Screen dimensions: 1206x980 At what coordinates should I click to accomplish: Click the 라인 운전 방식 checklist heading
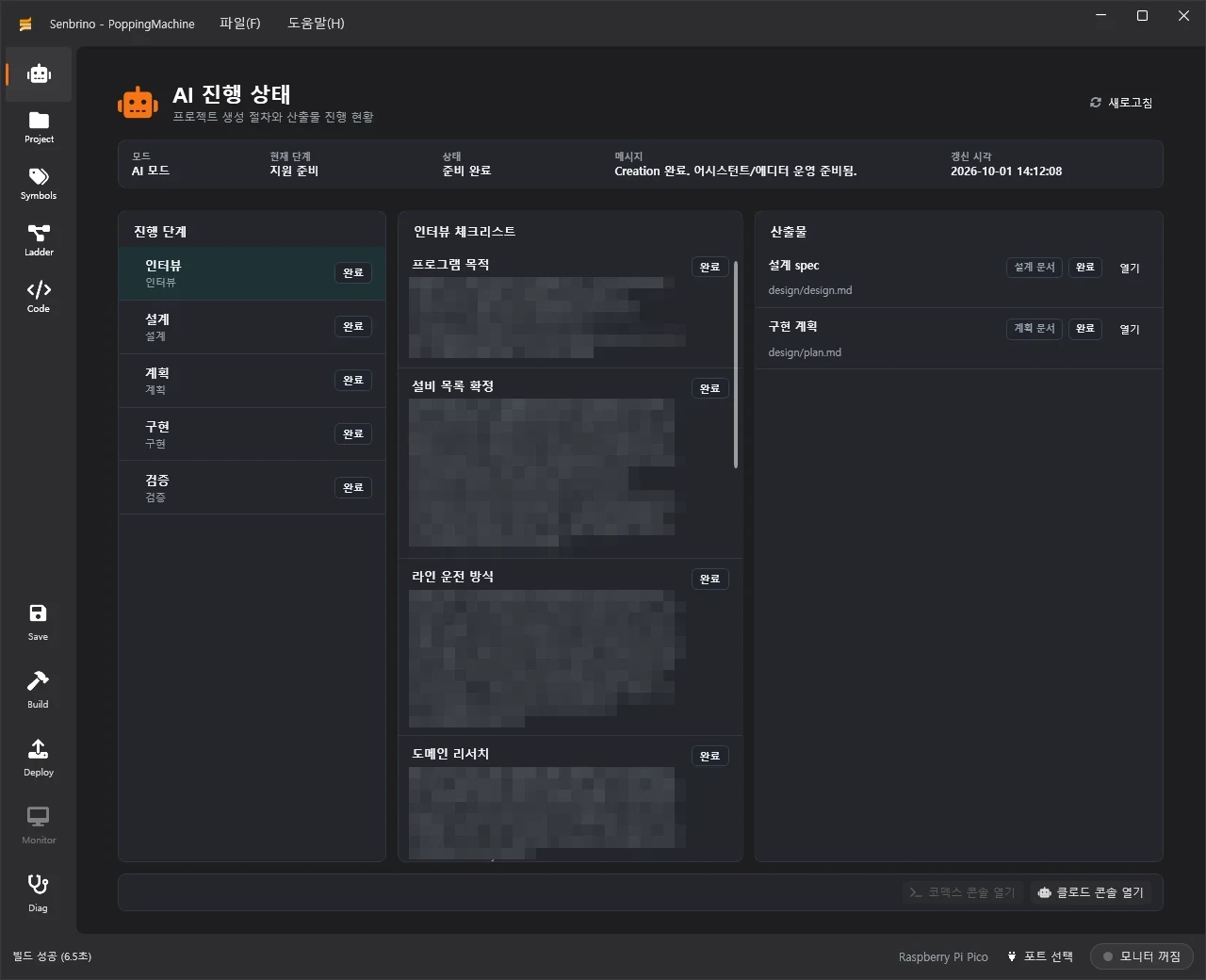[x=452, y=577]
